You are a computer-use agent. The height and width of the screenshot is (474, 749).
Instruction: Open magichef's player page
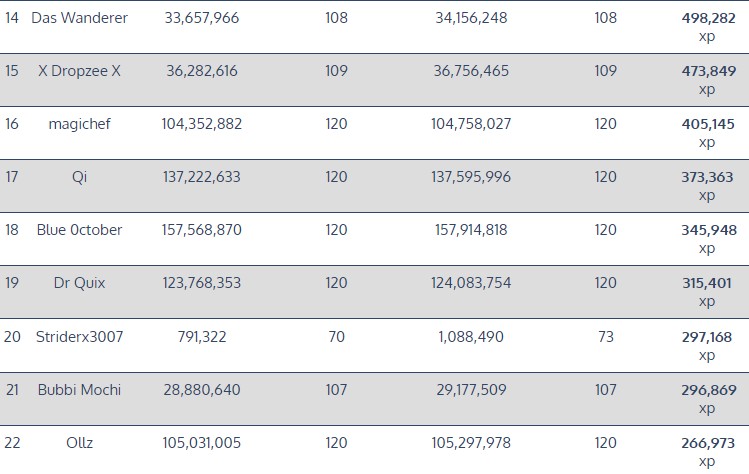coord(79,124)
